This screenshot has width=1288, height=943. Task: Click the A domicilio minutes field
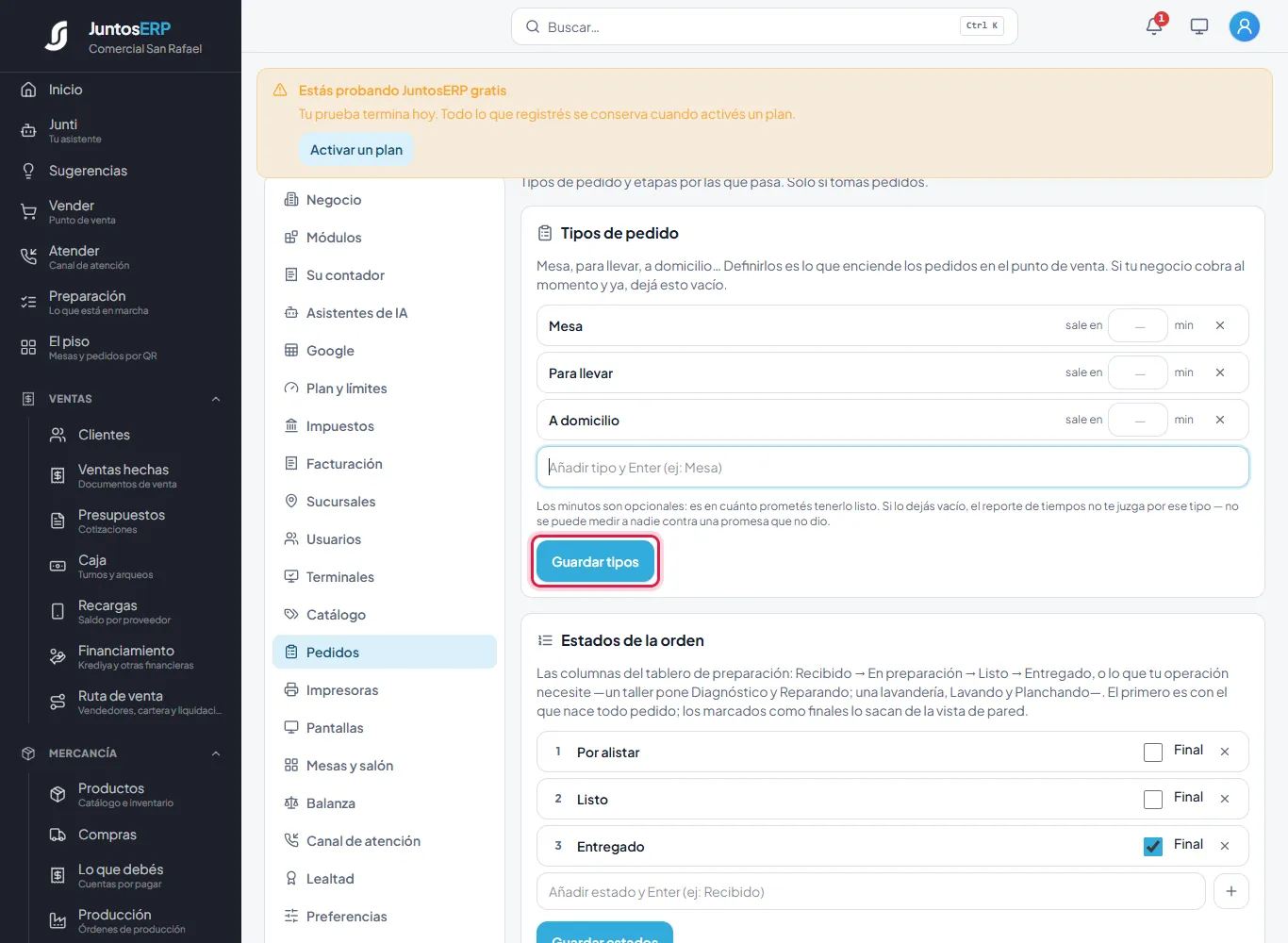point(1138,420)
